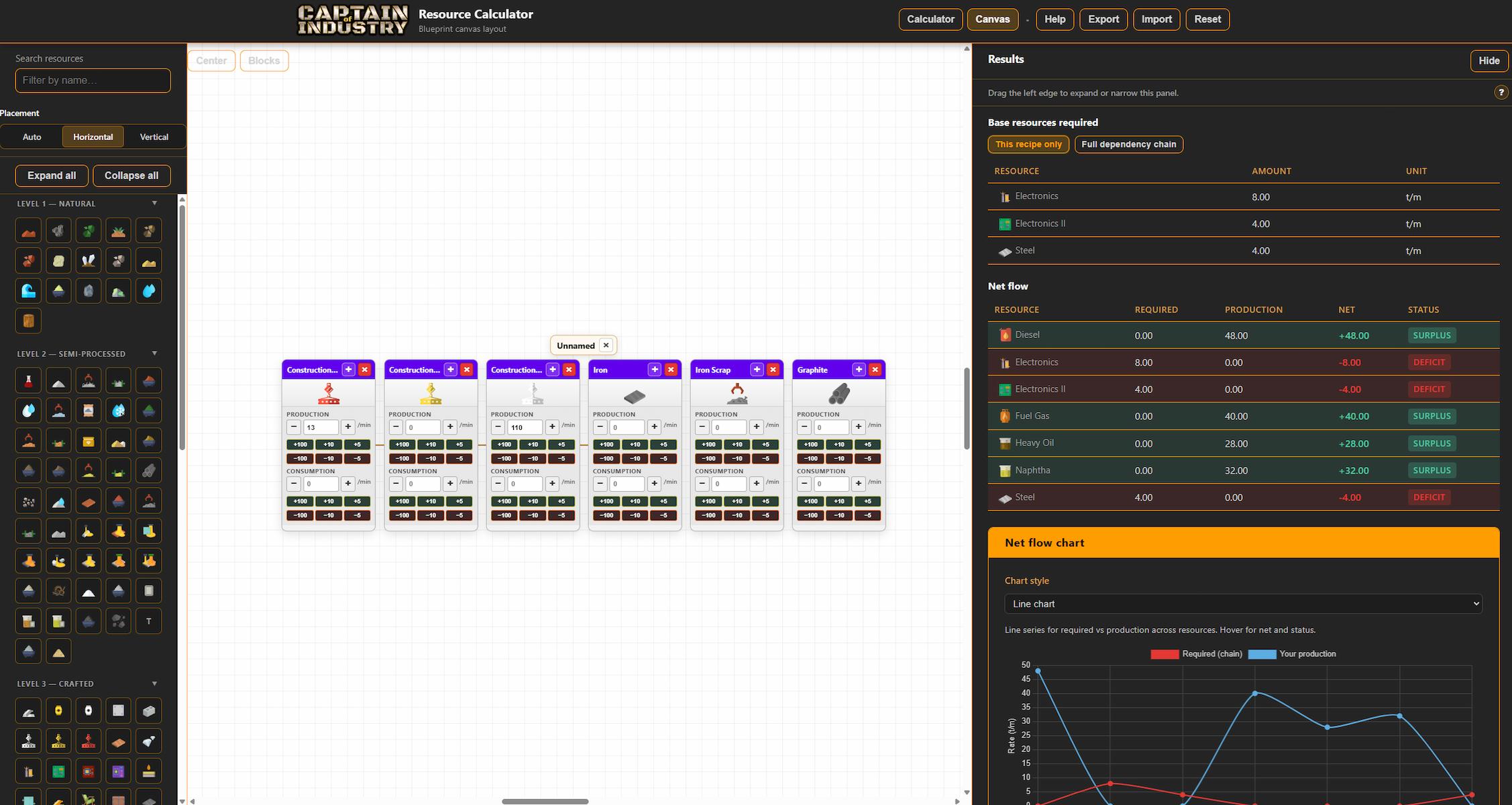Click the Expand all button
1512x805 pixels.
[x=52, y=175]
